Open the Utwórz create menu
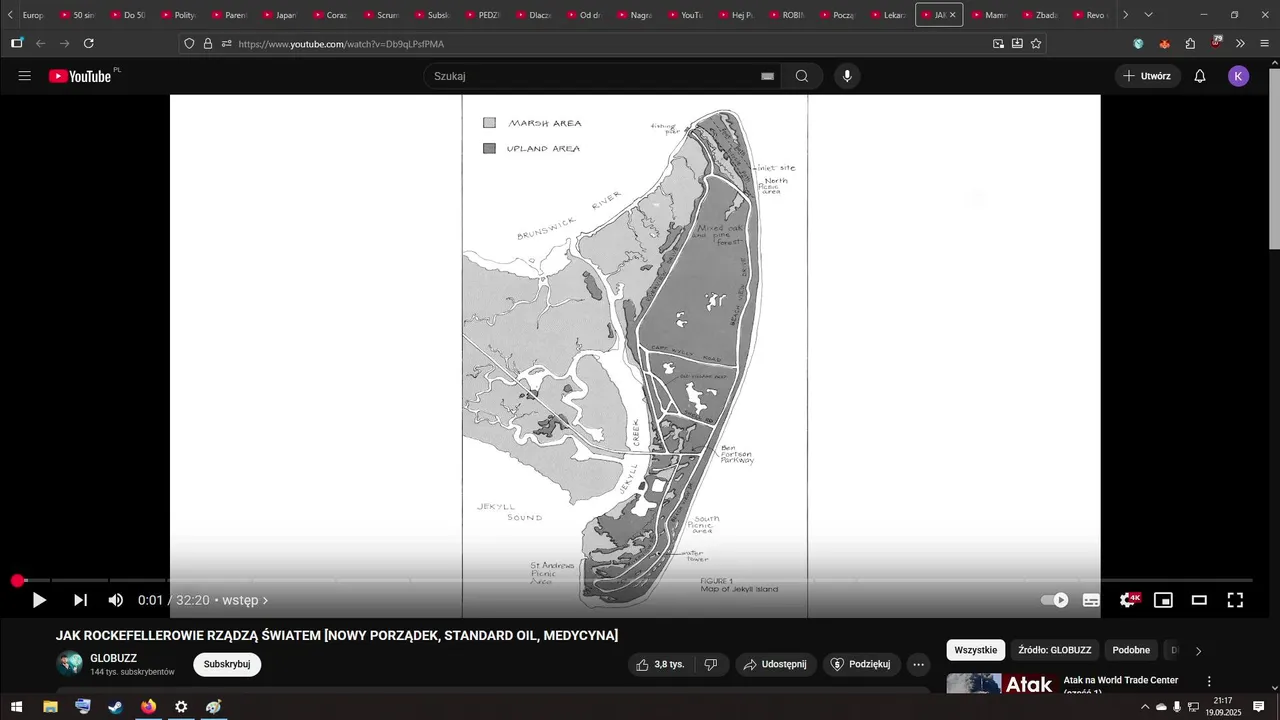Viewport: 1280px width, 720px height. [1147, 76]
